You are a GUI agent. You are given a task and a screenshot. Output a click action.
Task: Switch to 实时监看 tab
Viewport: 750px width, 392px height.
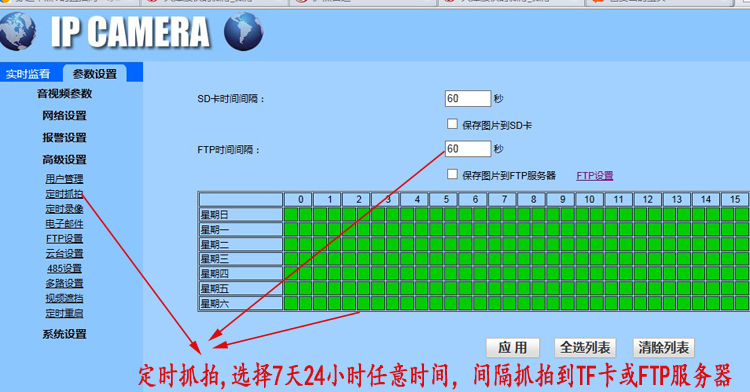[x=28, y=74]
